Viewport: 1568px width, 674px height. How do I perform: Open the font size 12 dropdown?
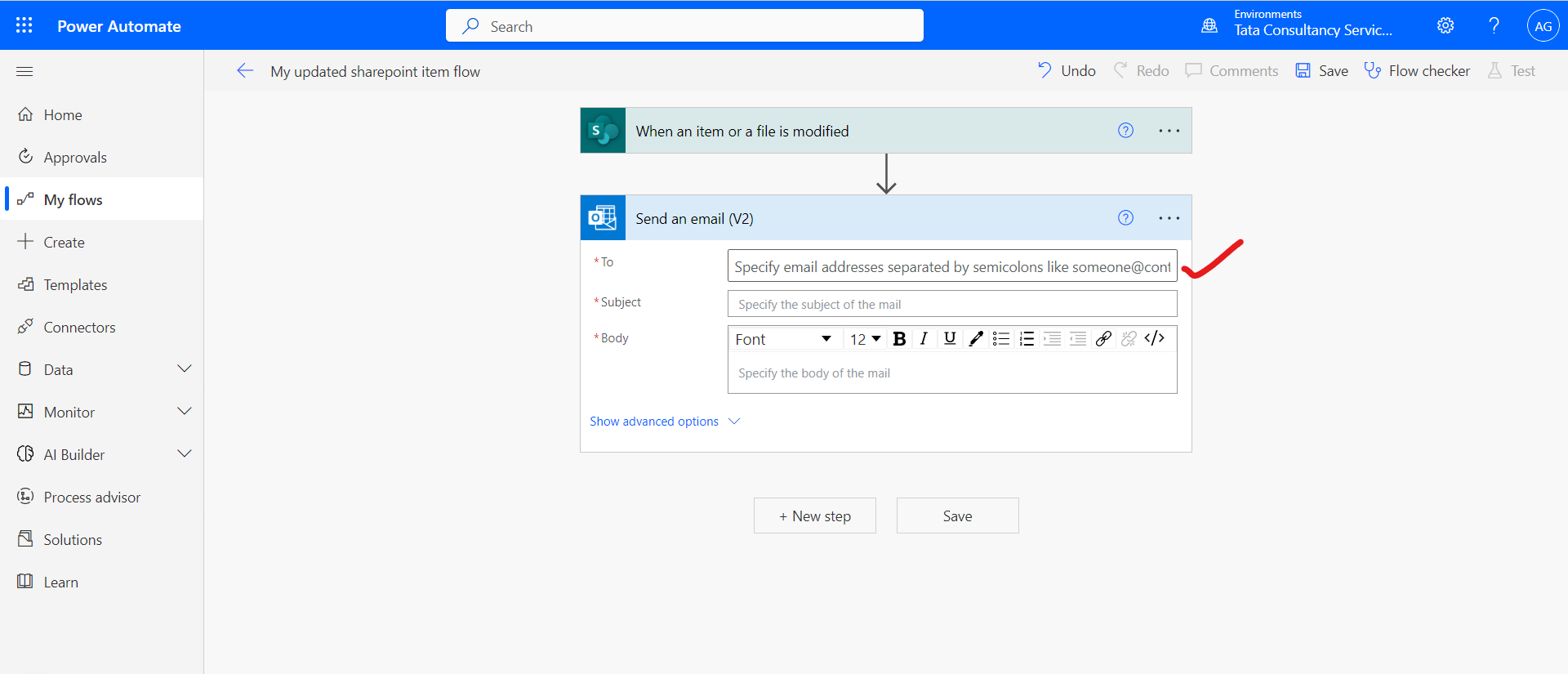click(x=865, y=339)
